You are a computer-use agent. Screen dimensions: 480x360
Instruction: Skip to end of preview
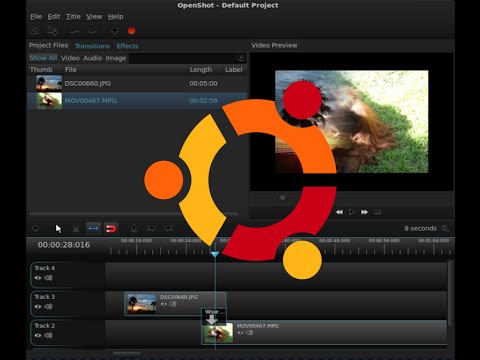click(x=378, y=212)
